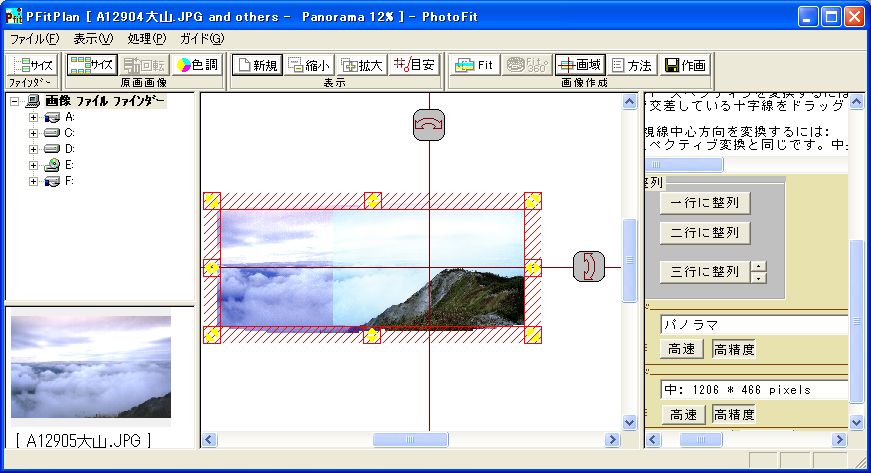Image resolution: width=871 pixels, height=473 pixels.
Task: Open the 色調 color tone tool
Action: (198, 65)
